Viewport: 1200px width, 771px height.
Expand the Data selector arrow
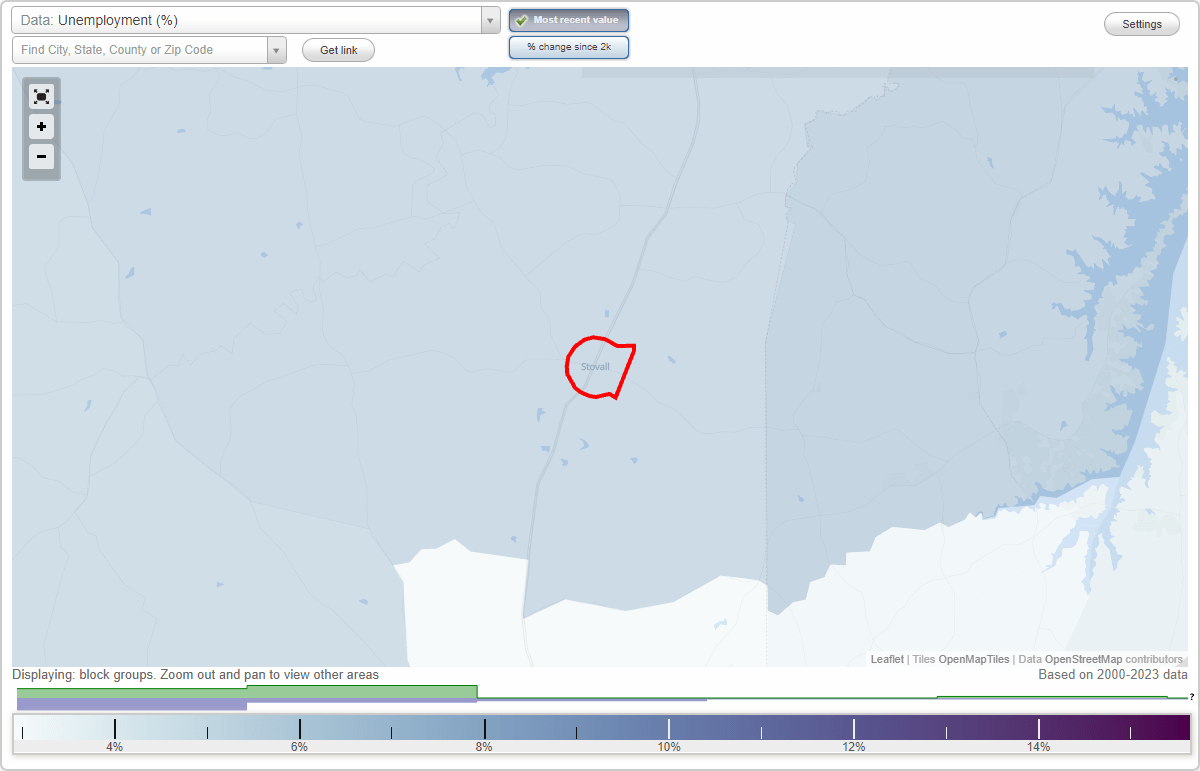point(490,20)
